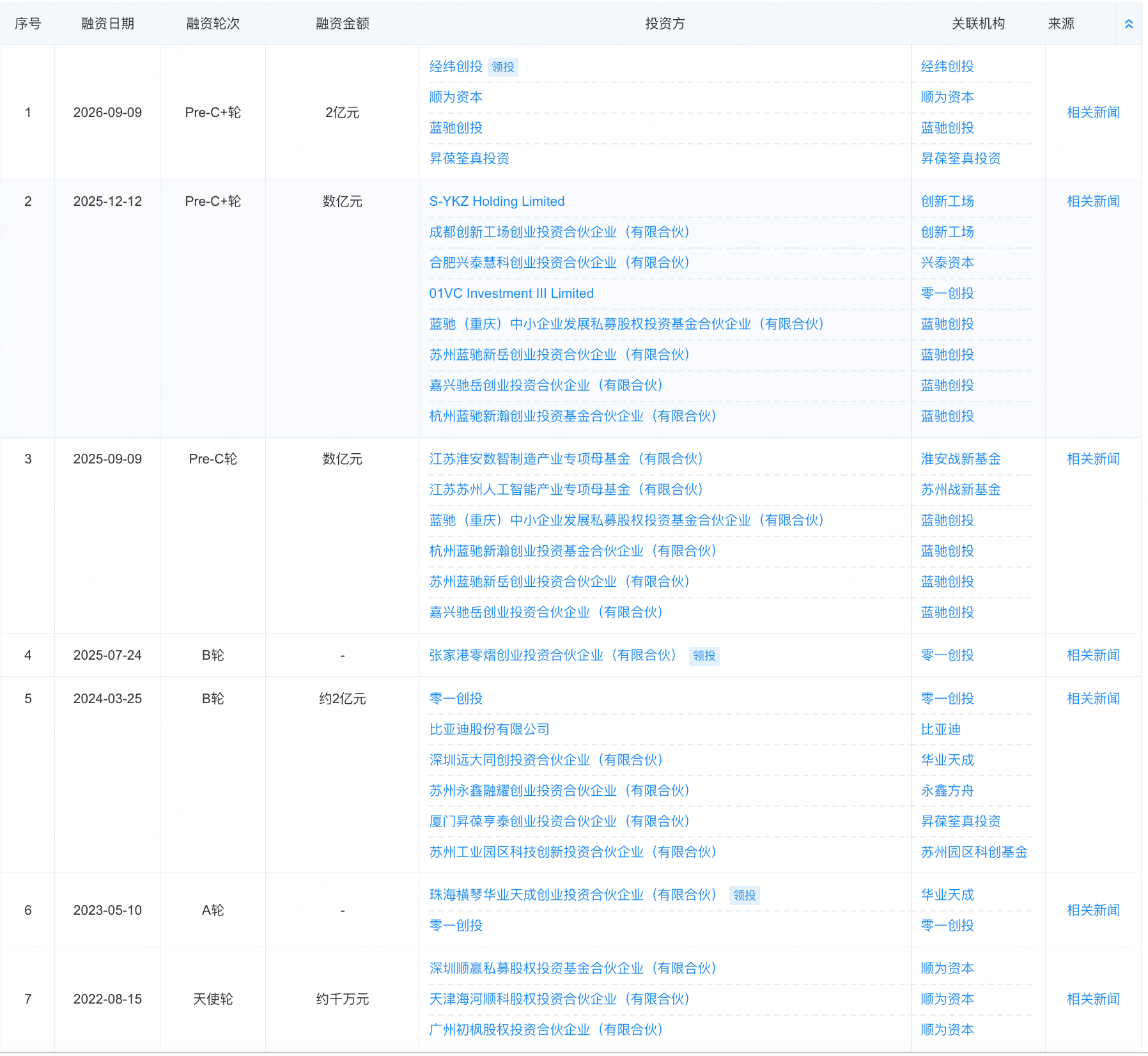1148x1056 pixels.
Task: Select the round cell 天使轮
Action: click(x=213, y=999)
